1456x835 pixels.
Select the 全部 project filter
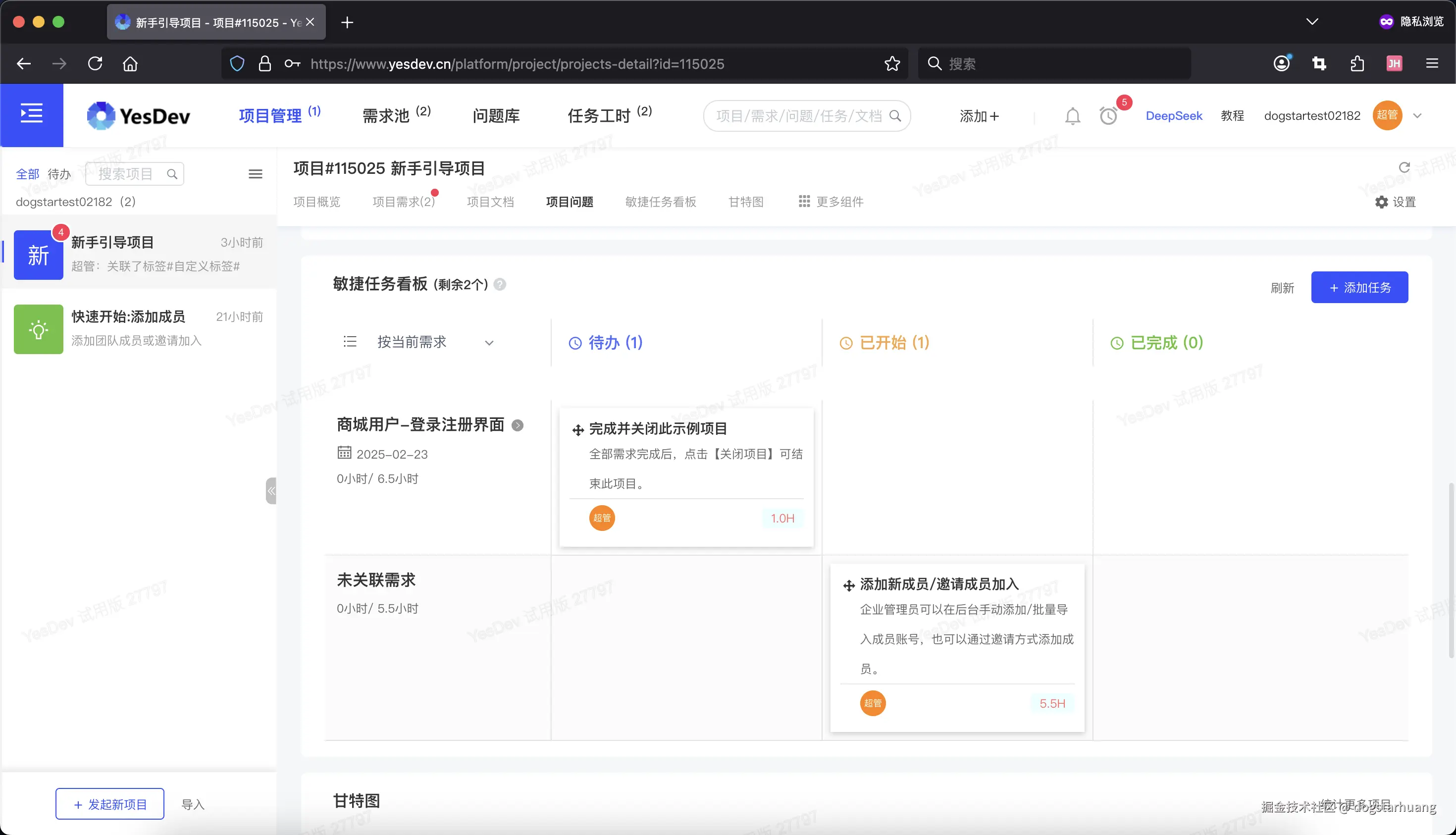point(28,173)
